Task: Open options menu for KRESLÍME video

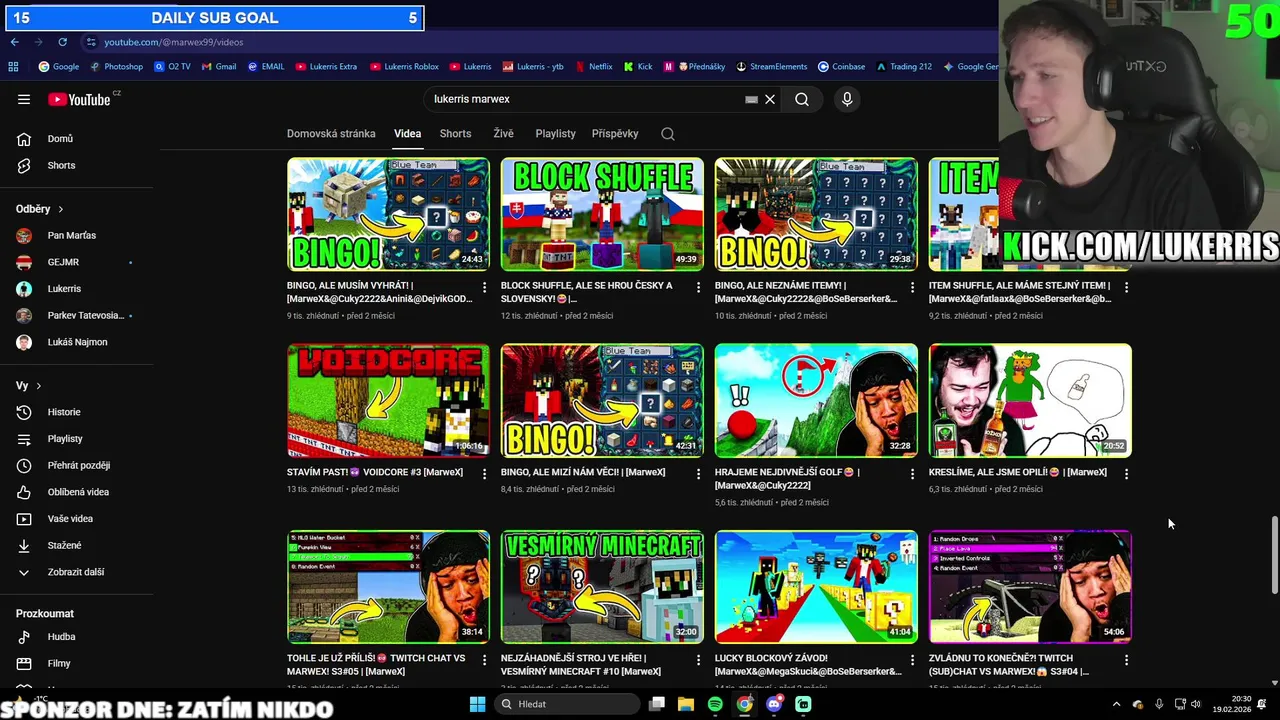Action: [x=1127, y=474]
